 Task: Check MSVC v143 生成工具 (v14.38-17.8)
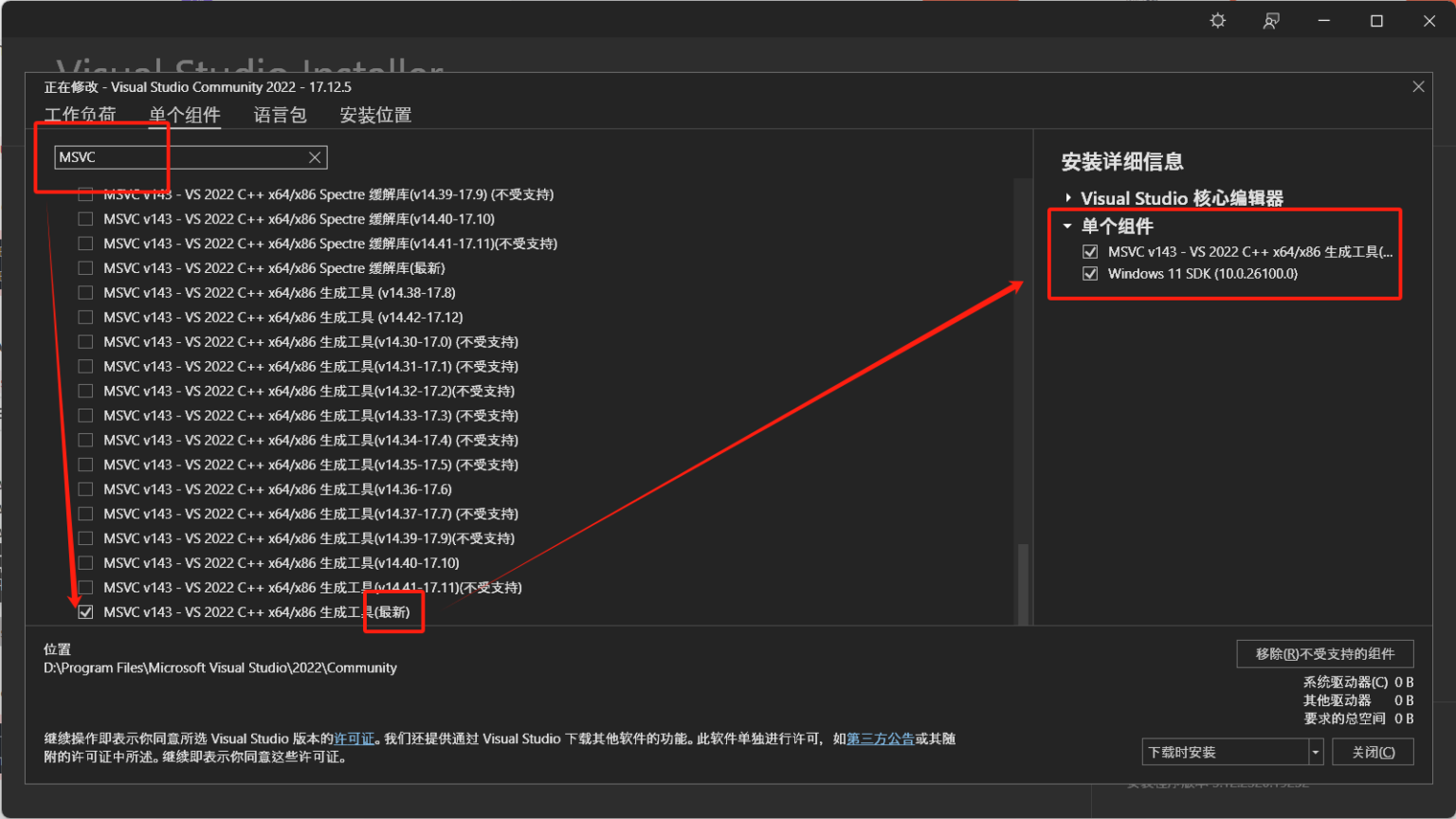[x=85, y=292]
